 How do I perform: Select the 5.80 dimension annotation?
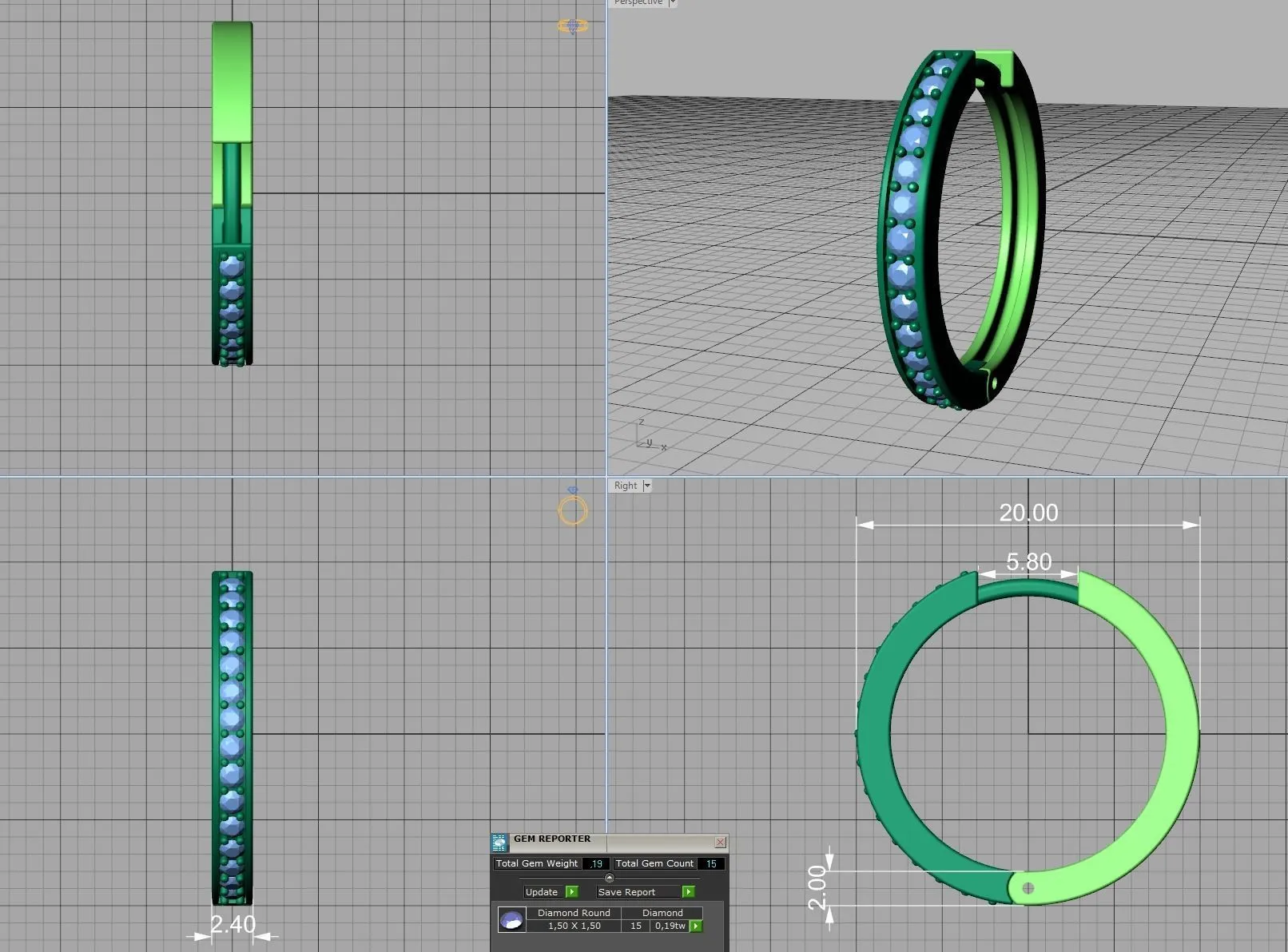click(1028, 562)
